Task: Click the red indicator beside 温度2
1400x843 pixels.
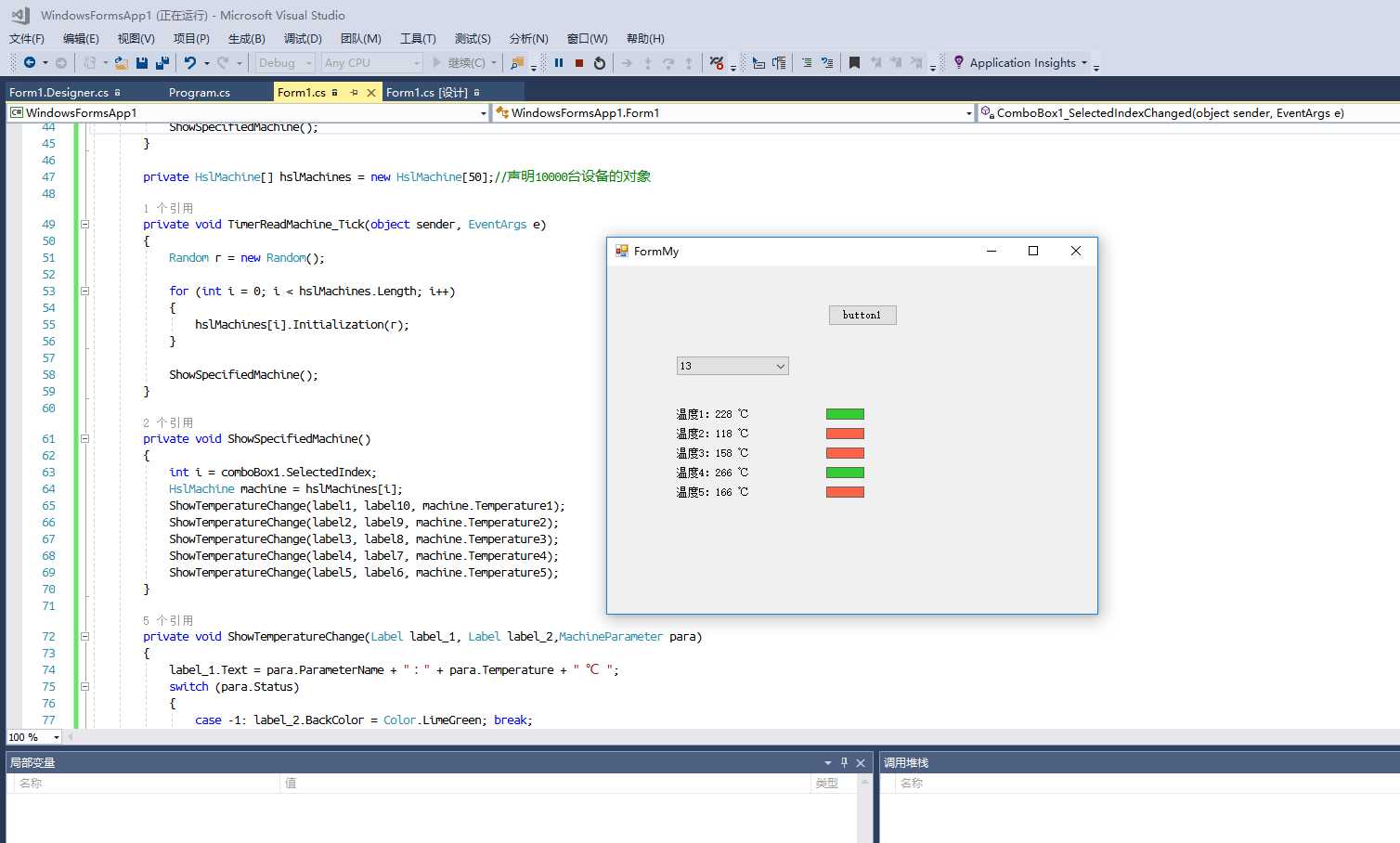Action: [845, 434]
